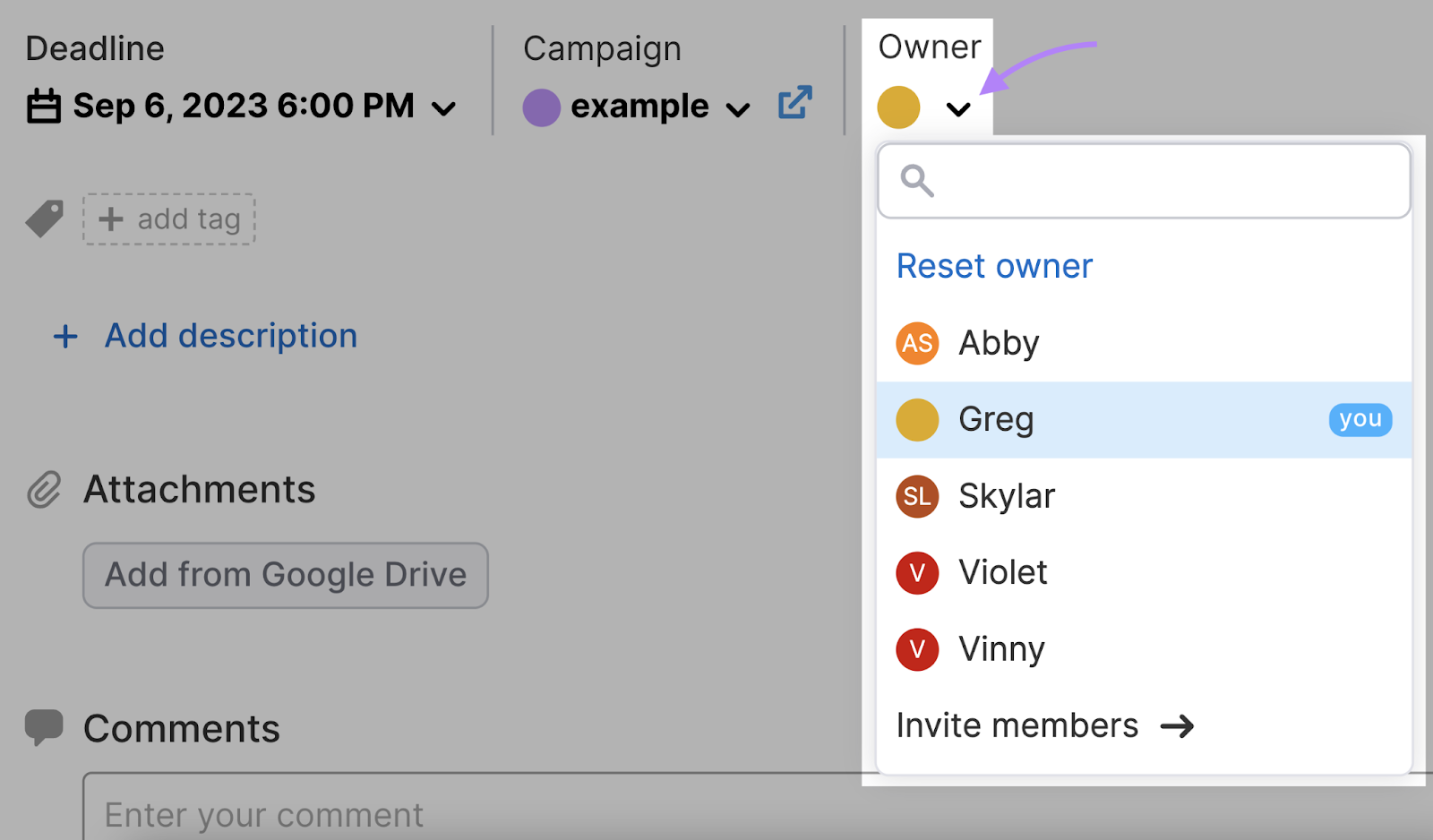Click Violet's V avatar
The height and width of the screenshot is (840, 1433).
pos(917,572)
